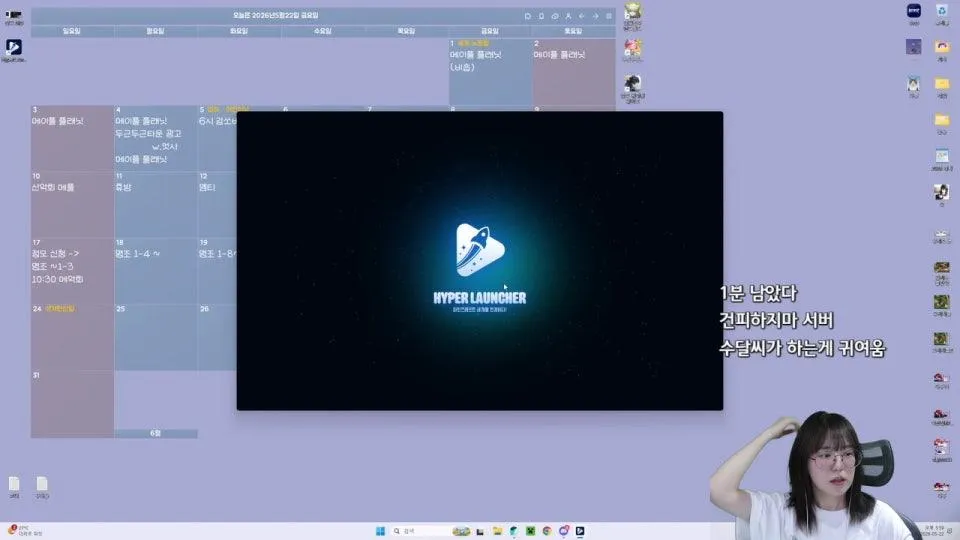Open Chrome from the taskbar
This screenshot has width=960, height=540.
(x=547, y=531)
